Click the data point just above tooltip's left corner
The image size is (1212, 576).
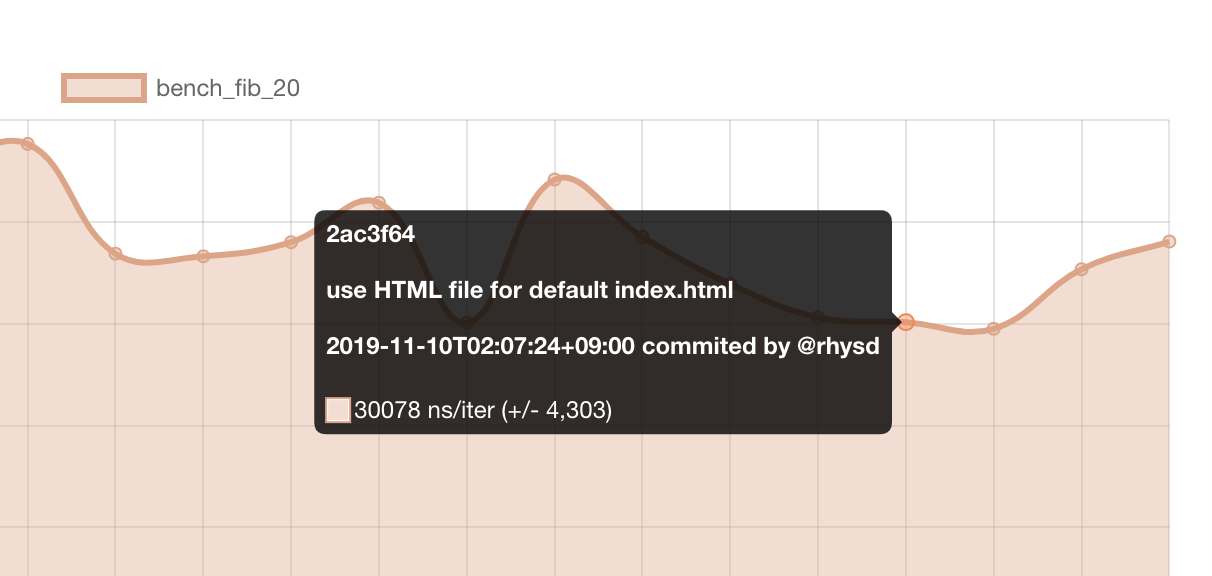(379, 203)
